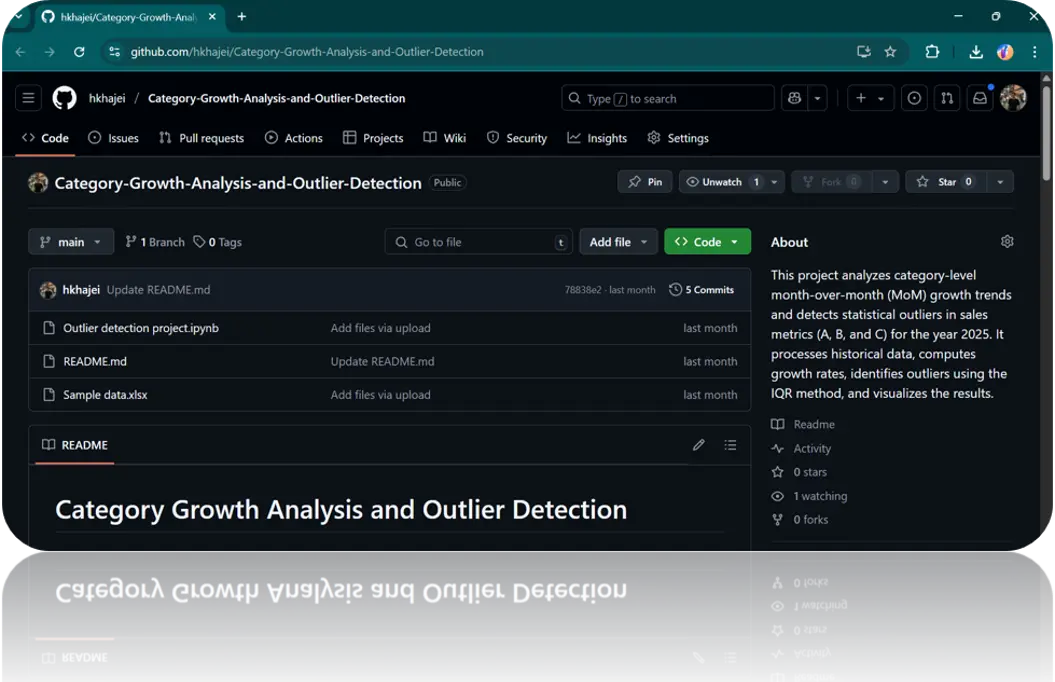Screen dimensions: 1055x682
Task: Open the pull requests icon in header
Action: click(947, 98)
